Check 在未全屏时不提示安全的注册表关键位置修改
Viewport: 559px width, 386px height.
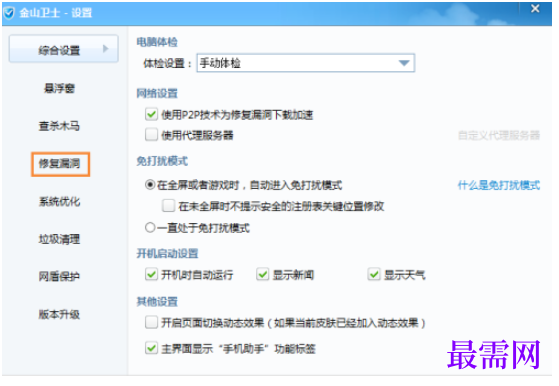[x=168, y=206]
